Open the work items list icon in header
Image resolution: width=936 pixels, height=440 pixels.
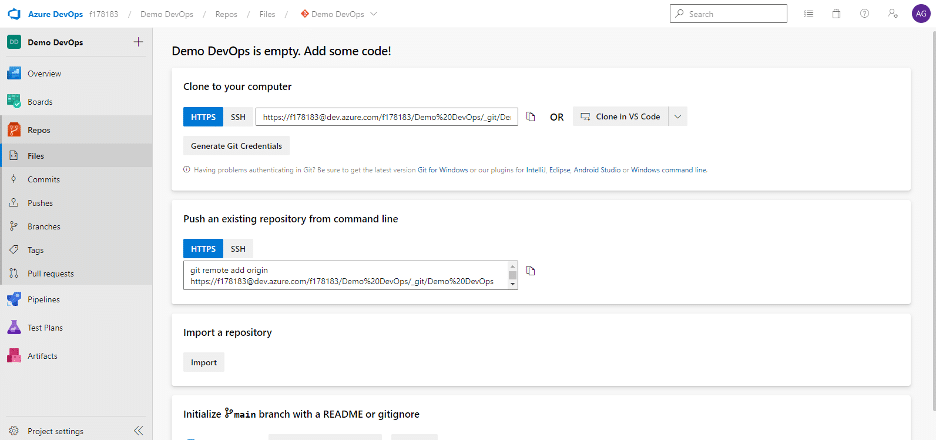point(808,14)
